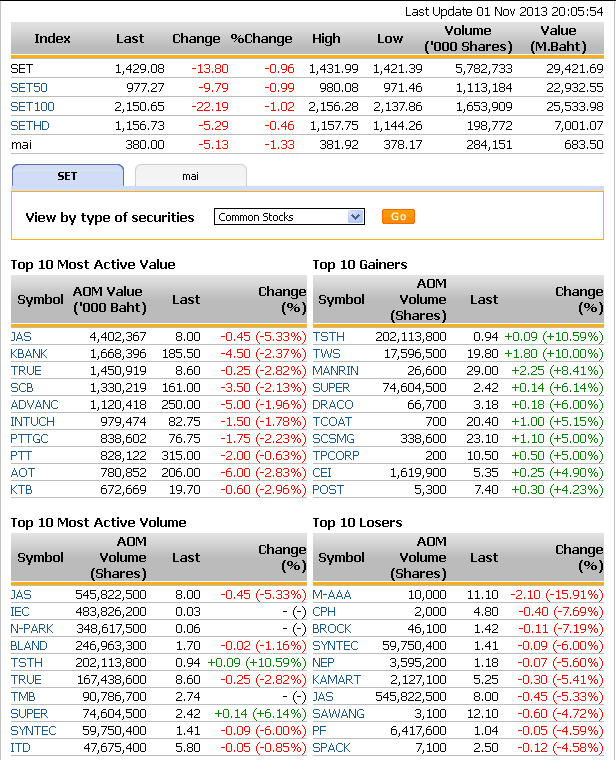Open the SET50 index link
Screen dimensions: 616x760
click(28, 87)
